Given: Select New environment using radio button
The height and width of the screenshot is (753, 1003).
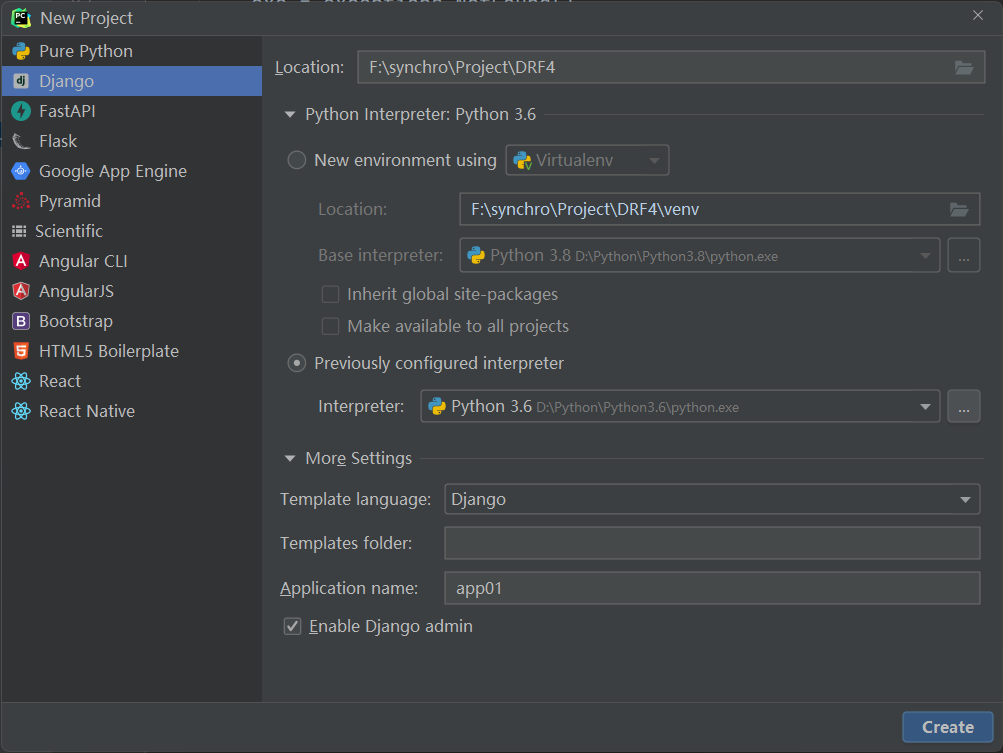Looking at the screenshot, I should (297, 160).
